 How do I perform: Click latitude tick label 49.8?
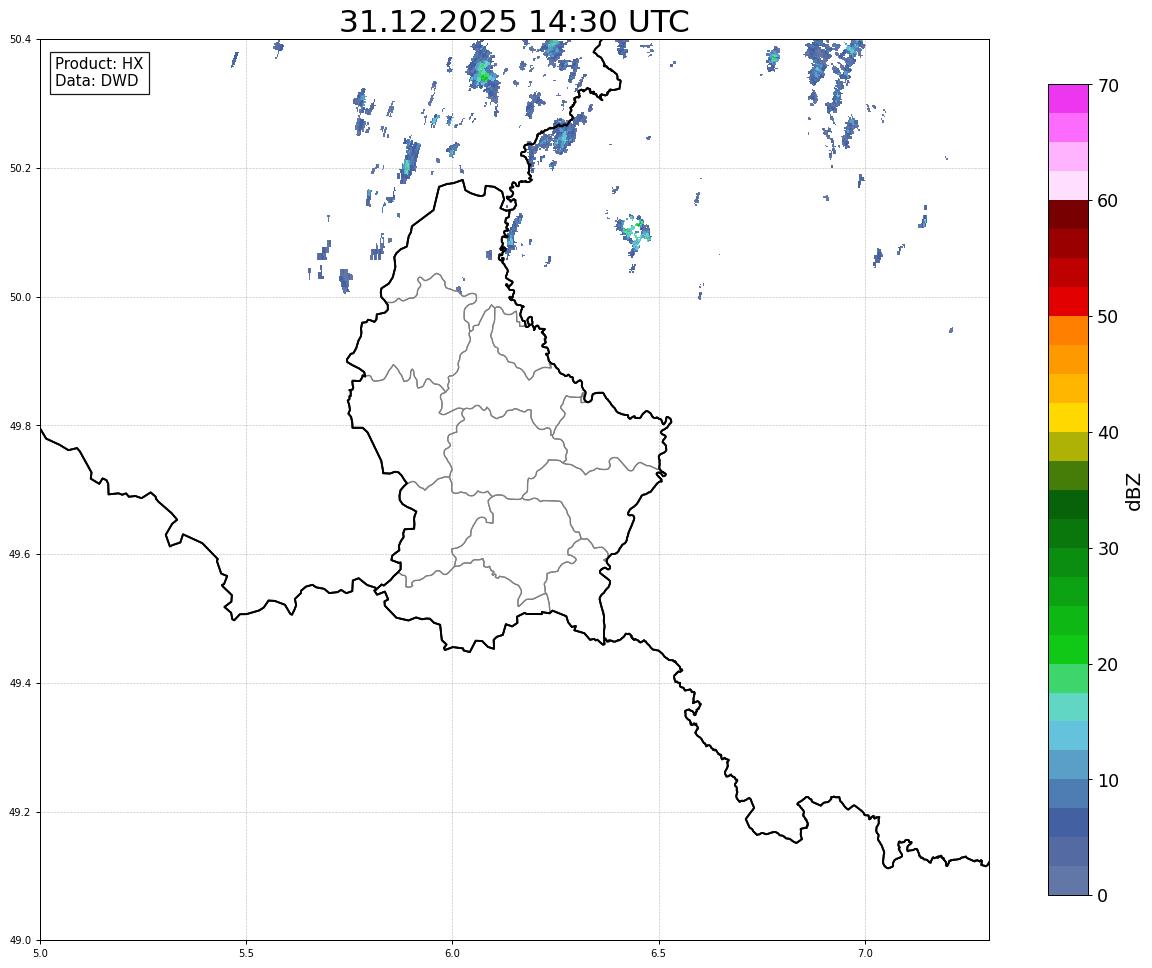click(x=20, y=426)
